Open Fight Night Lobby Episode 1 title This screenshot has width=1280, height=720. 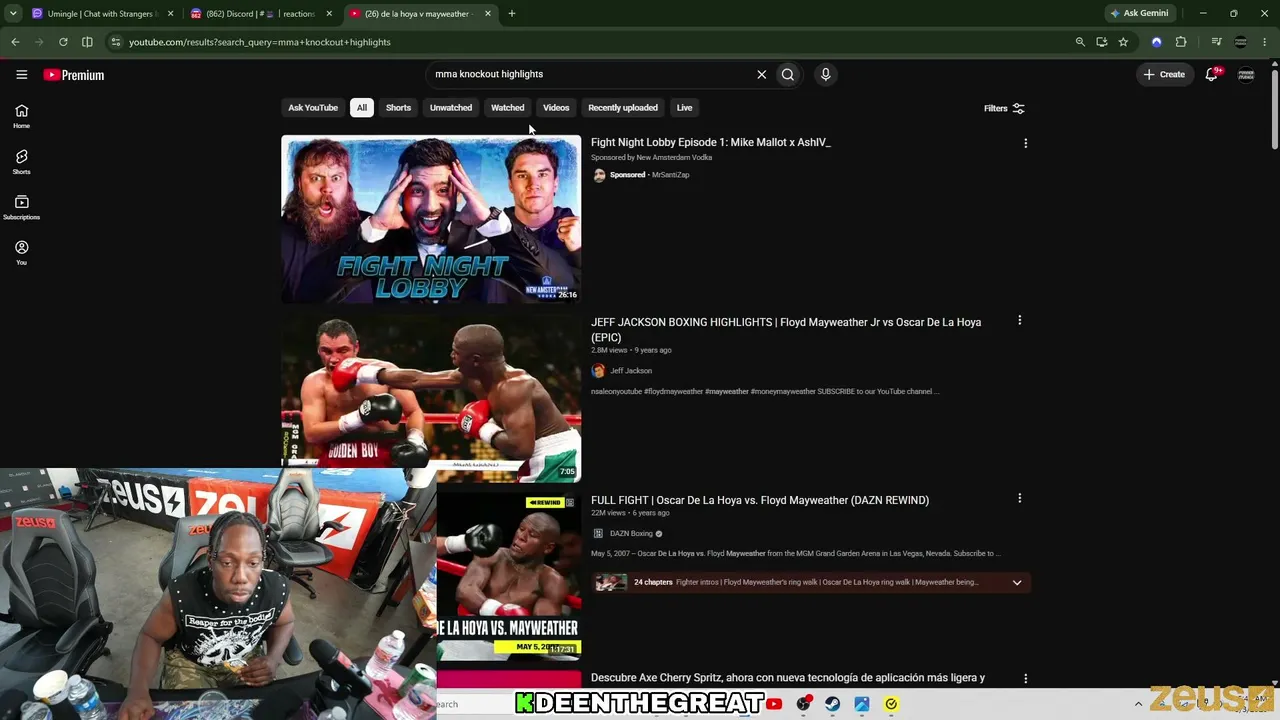711,143
